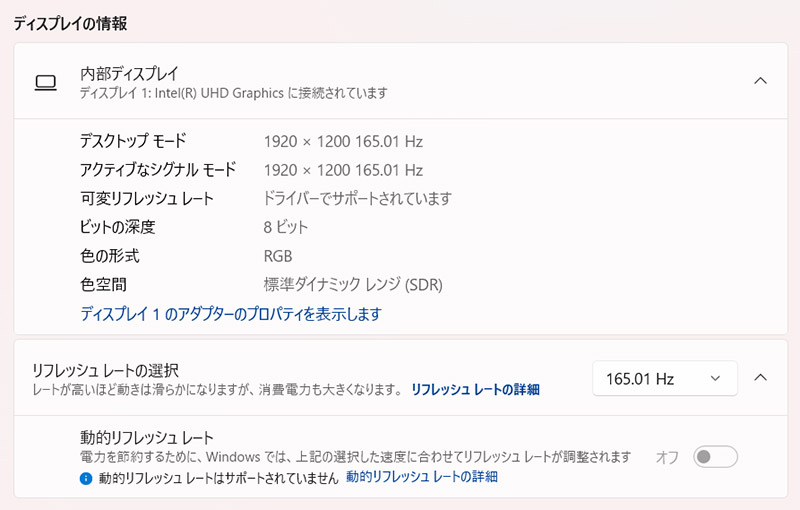Open the リフレッシュ レートの詳細 link
Image resolution: width=800 pixels, height=510 pixels.
[475, 389]
